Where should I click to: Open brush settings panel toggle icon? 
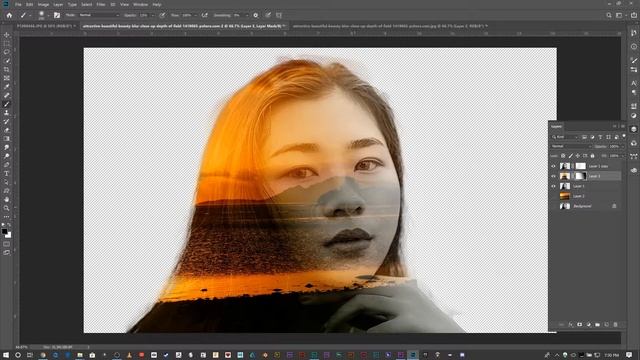[x=57, y=15]
